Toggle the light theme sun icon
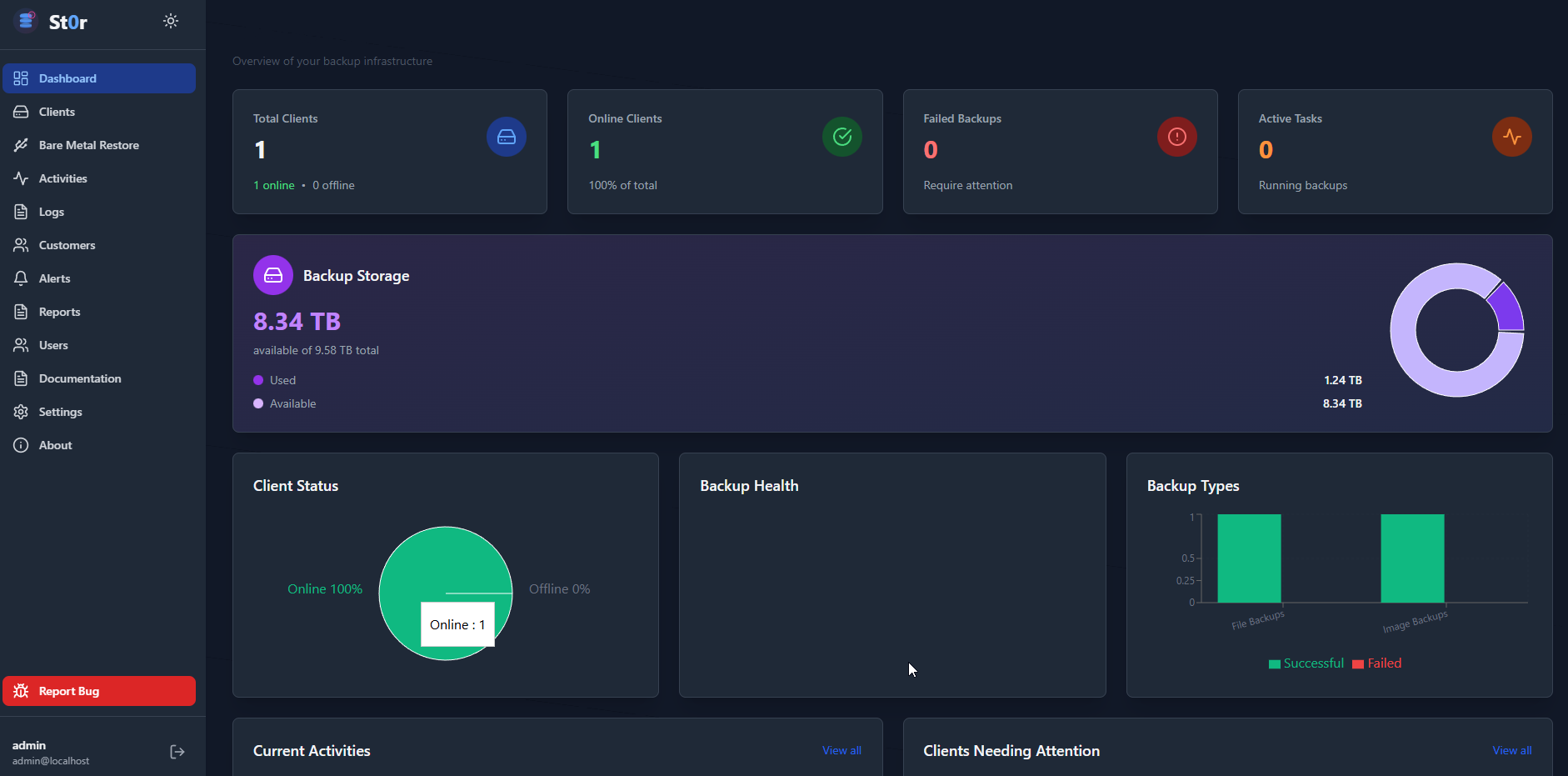 point(171,21)
